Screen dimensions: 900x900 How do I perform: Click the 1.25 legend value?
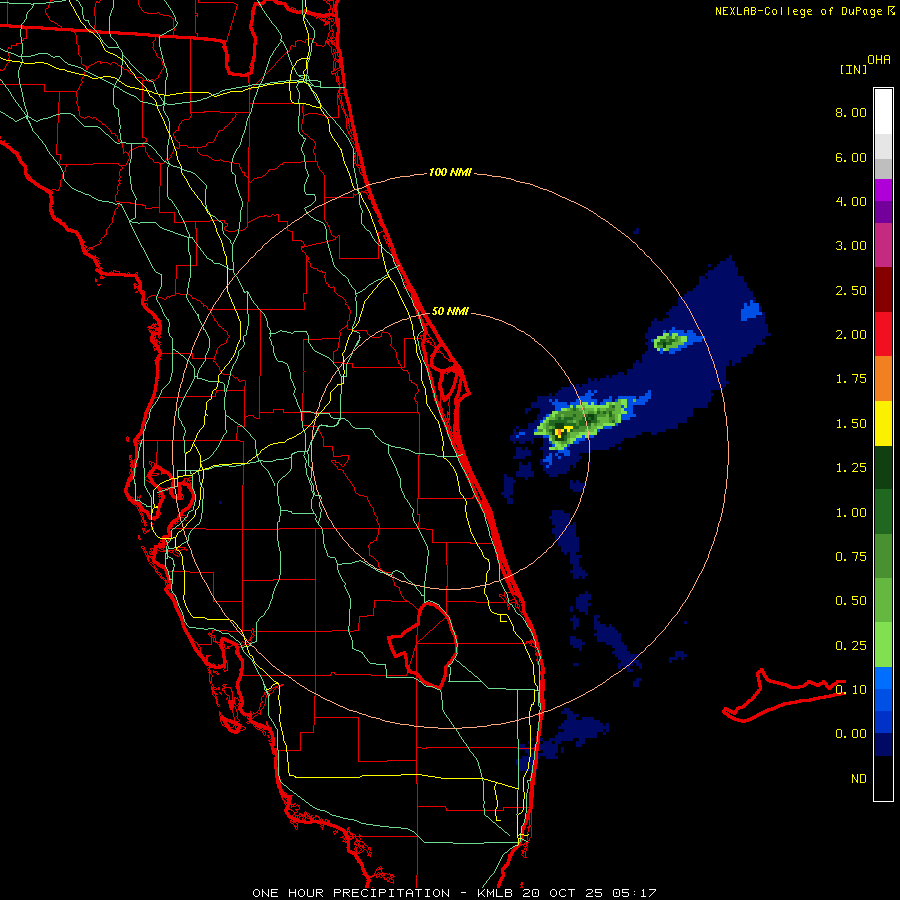(851, 468)
